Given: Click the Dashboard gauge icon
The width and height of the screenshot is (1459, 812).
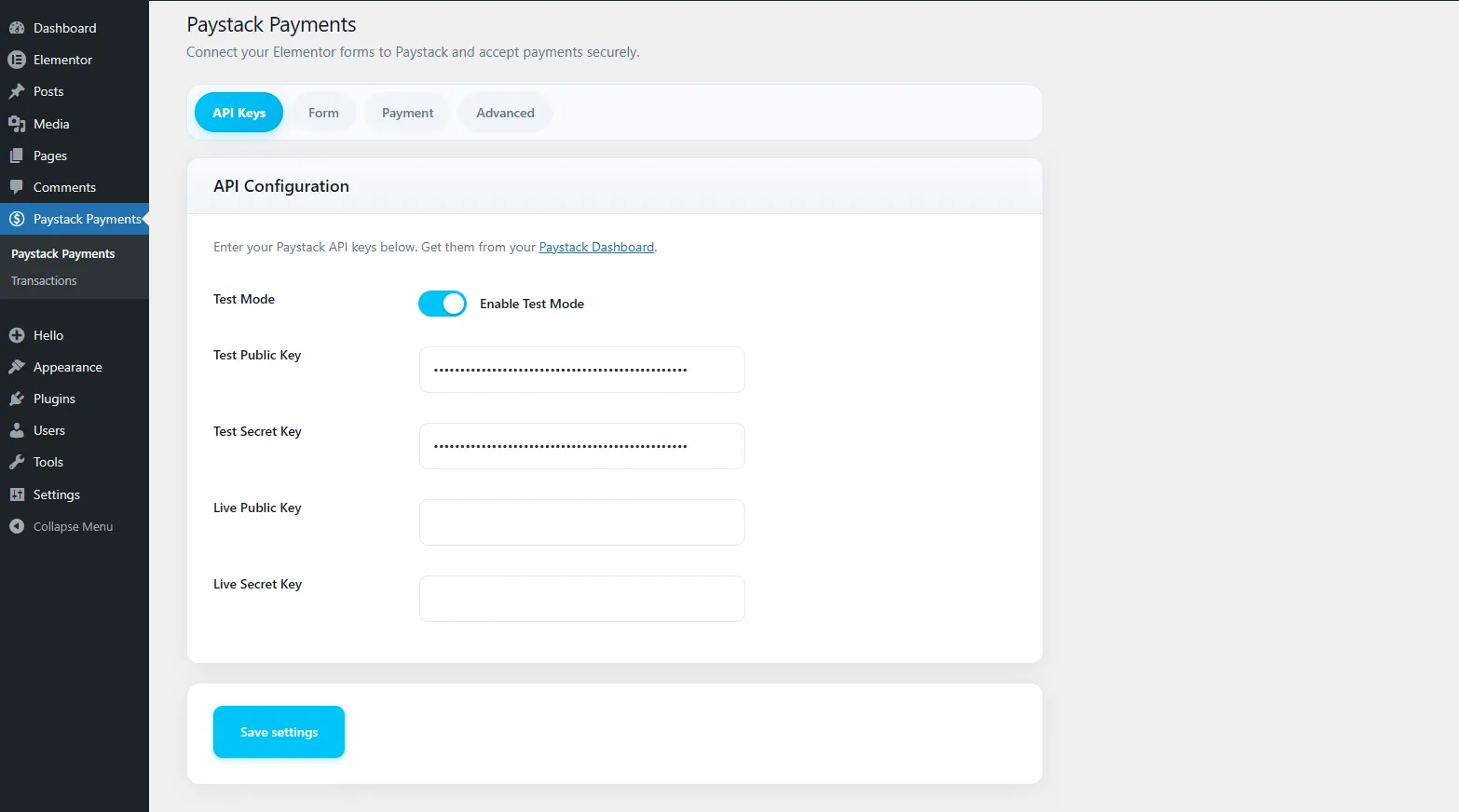Looking at the screenshot, I should 17,28.
